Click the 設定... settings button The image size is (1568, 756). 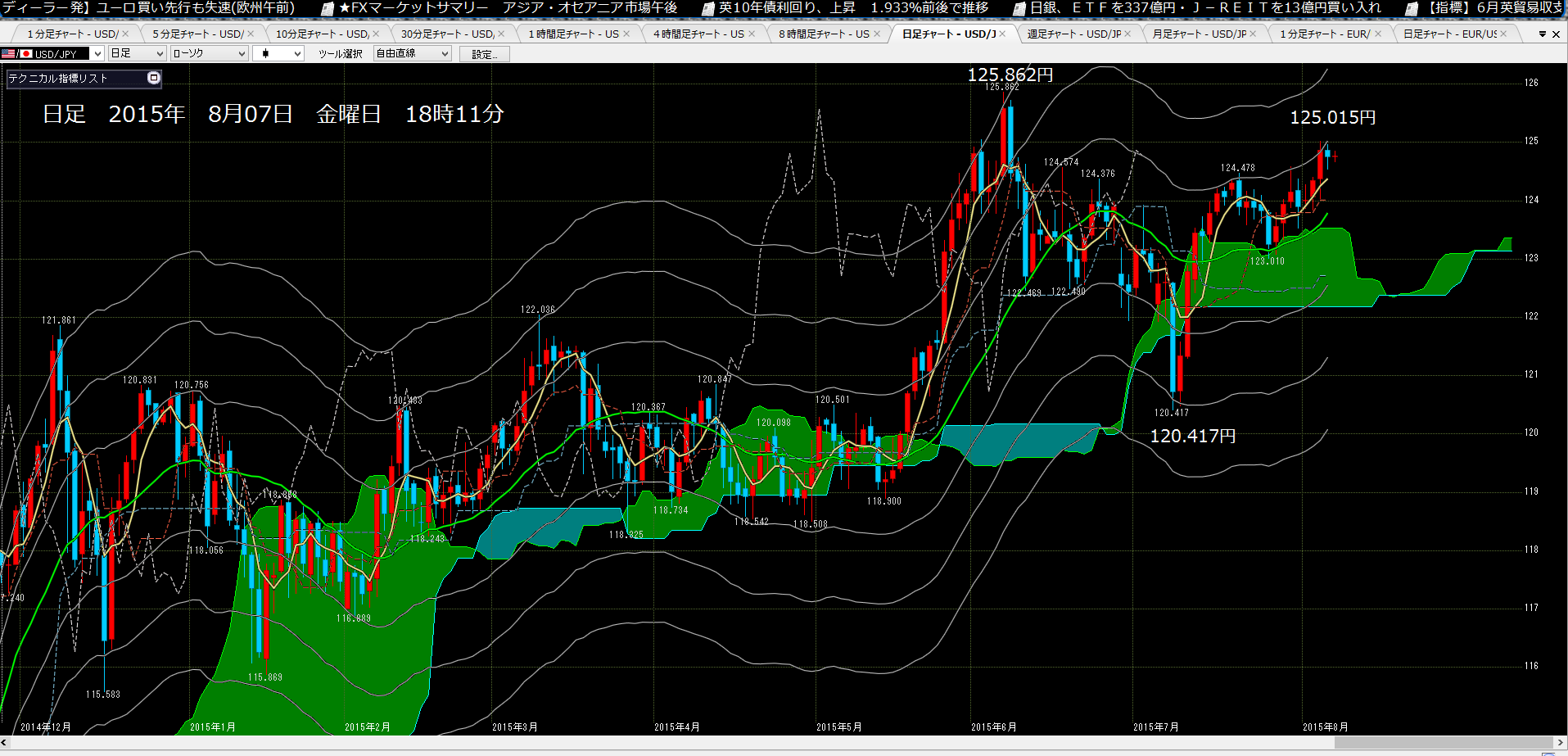485,54
